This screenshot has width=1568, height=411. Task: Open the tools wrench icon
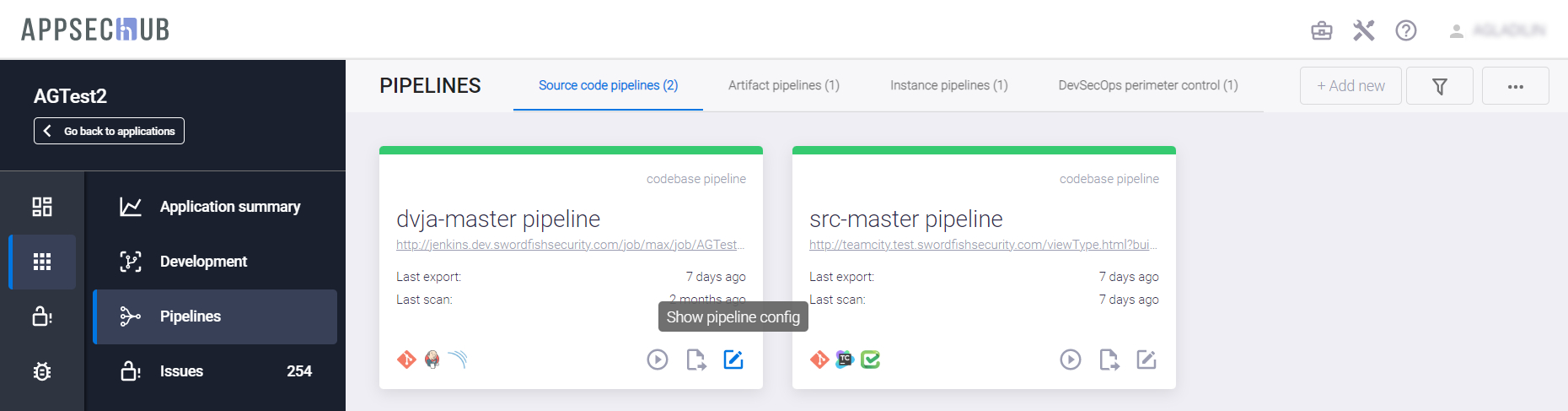pos(1363,31)
